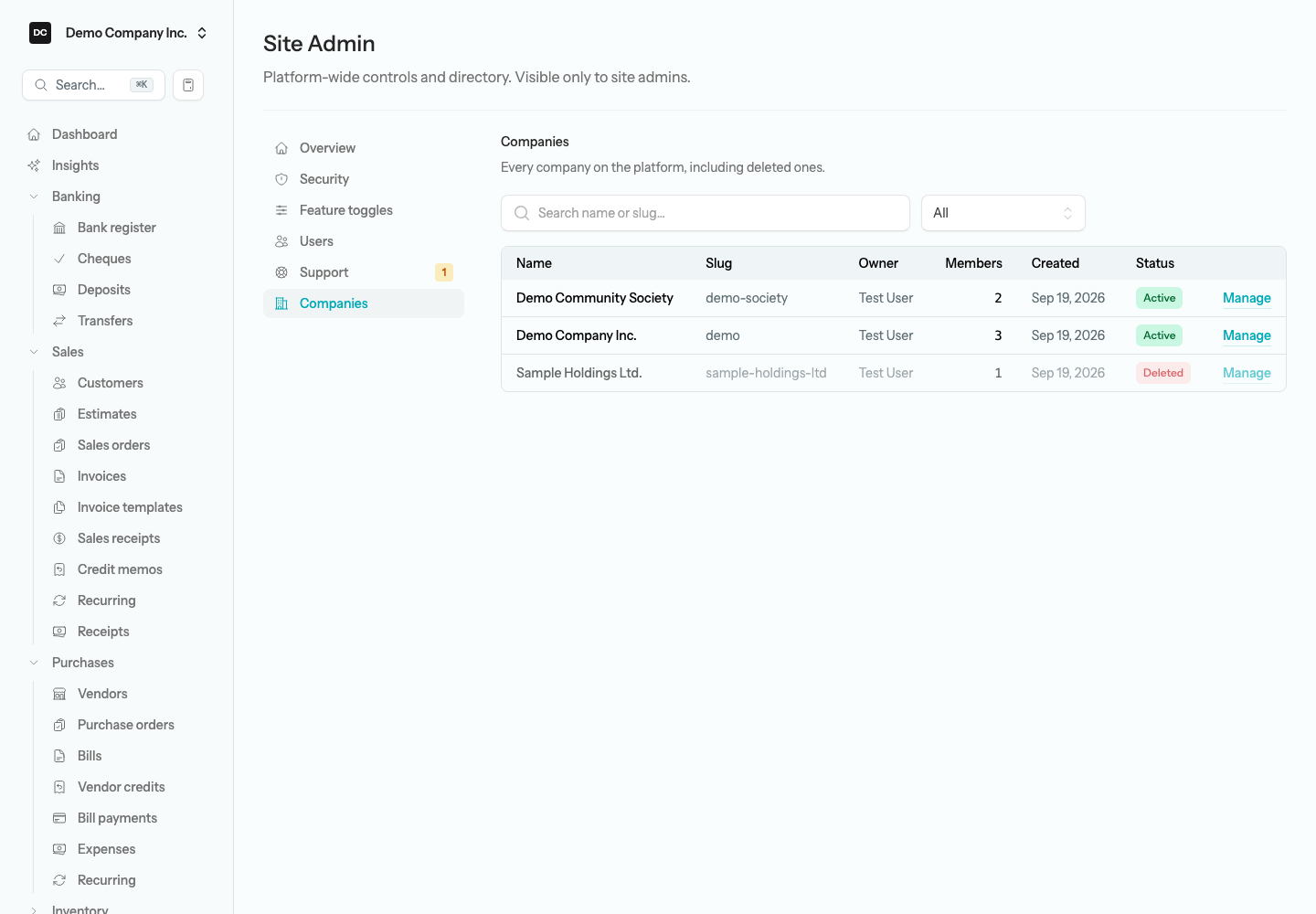Screen dimensions: 1316x914
Task: Click the Vendors storefront icon
Action: (59, 694)
